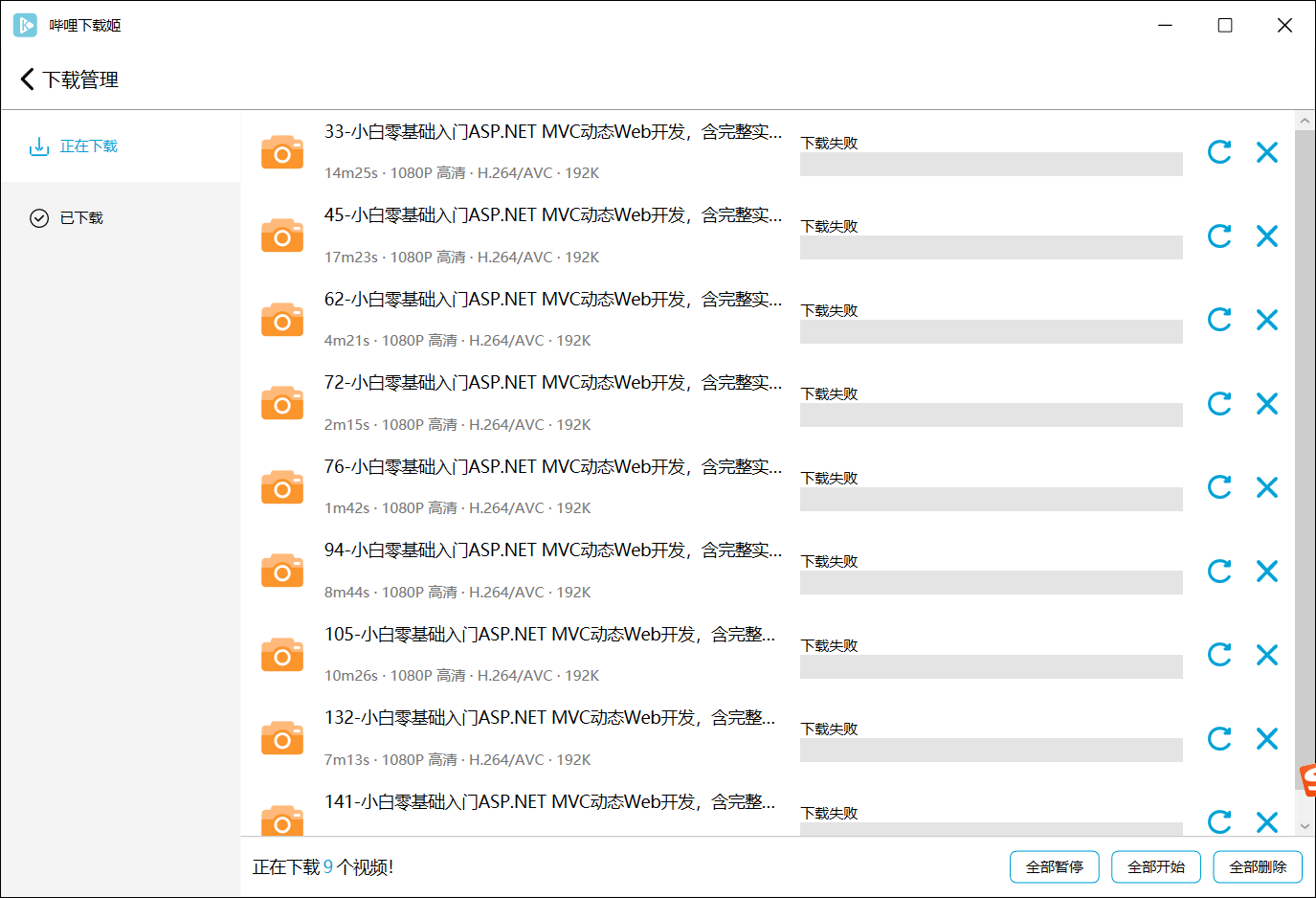1316x898 pixels.
Task: Remove video 62 download task
Action: [1267, 320]
